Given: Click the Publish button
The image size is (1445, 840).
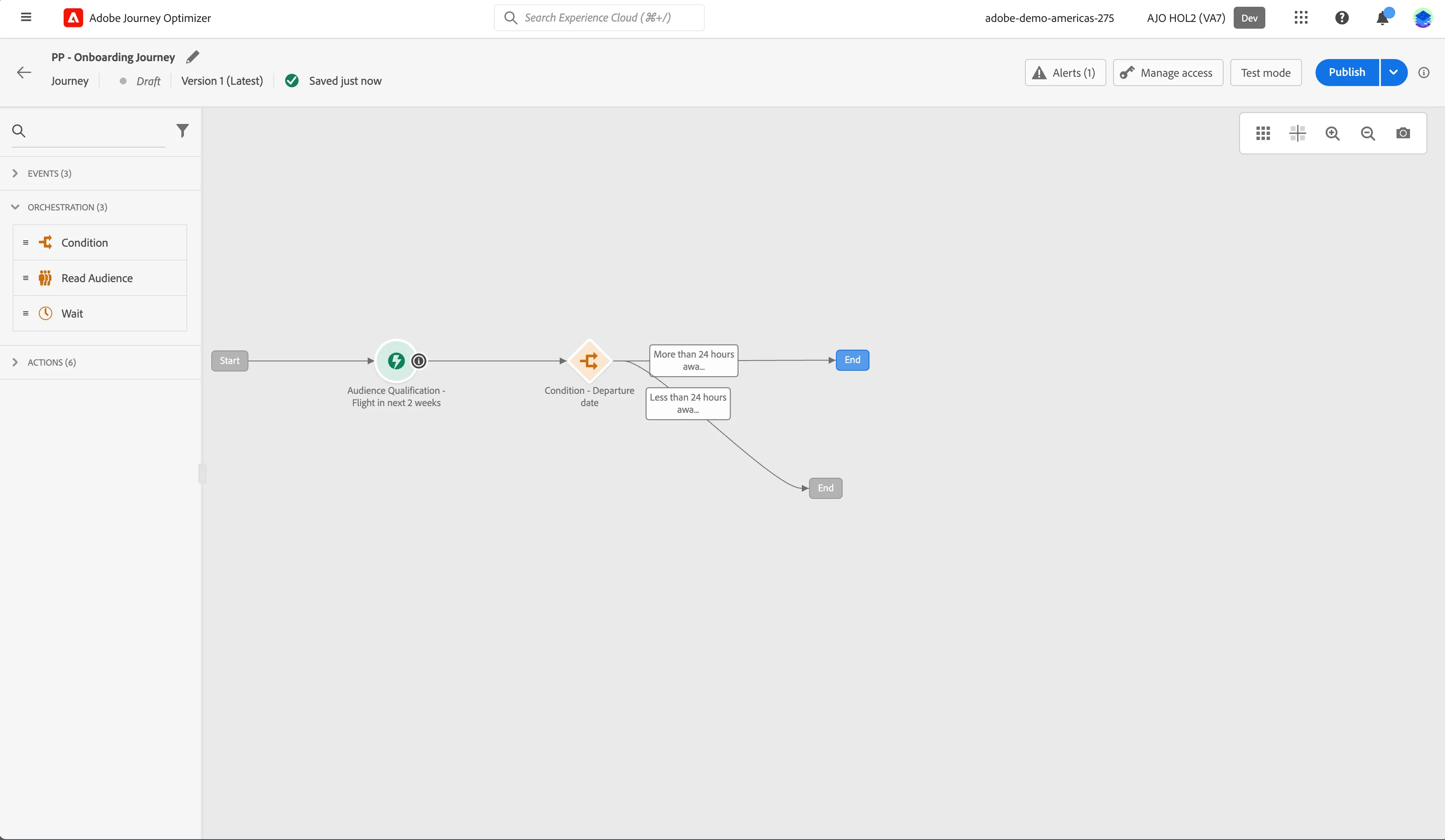Looking at the screenshot, I should coord(1347,72).
